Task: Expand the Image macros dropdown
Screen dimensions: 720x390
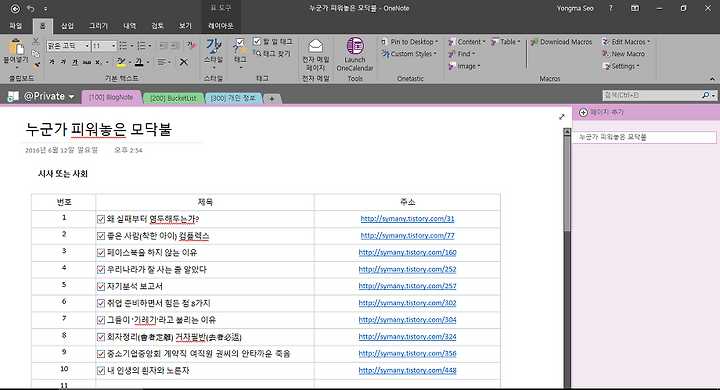Action: (x=479, y=66)
